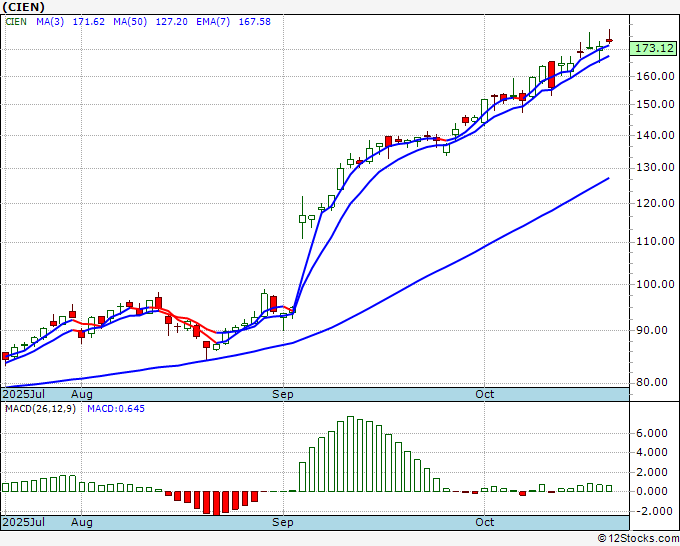Viewport: 680px width, 546px height.
Task: Click the MACD:0.645 value label
Action: [116, 409]
